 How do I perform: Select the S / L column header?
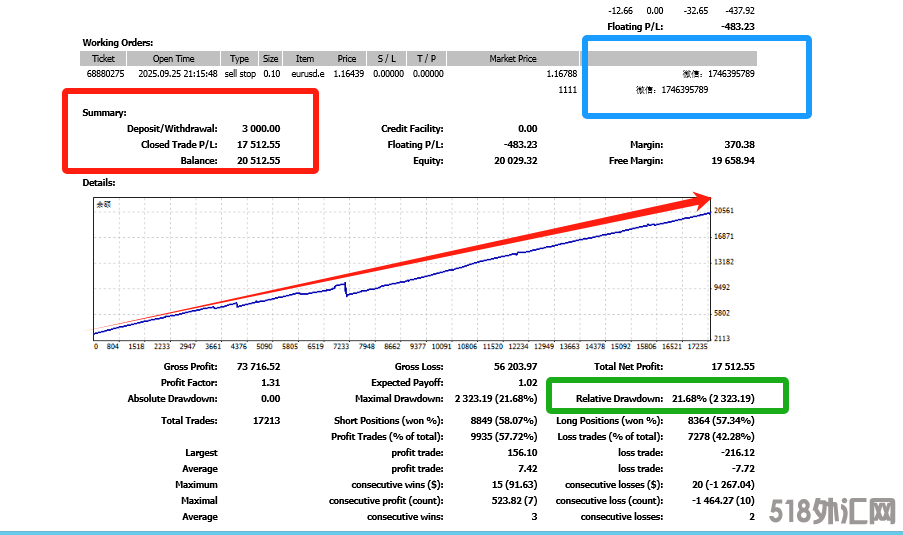click(386, 59)
